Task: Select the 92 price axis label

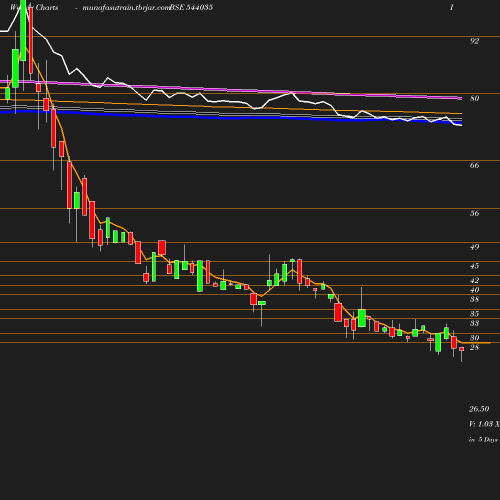Action: tap(474, 41)
